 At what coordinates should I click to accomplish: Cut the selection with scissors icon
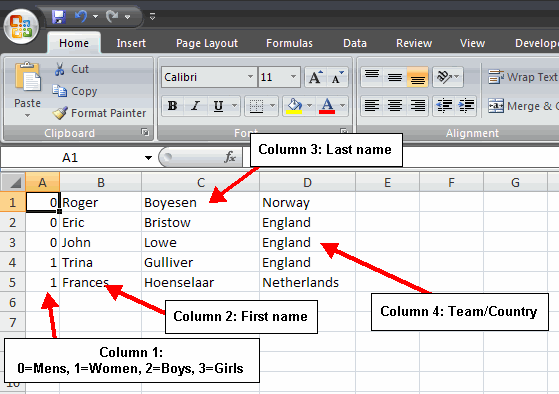coord(71,69)
